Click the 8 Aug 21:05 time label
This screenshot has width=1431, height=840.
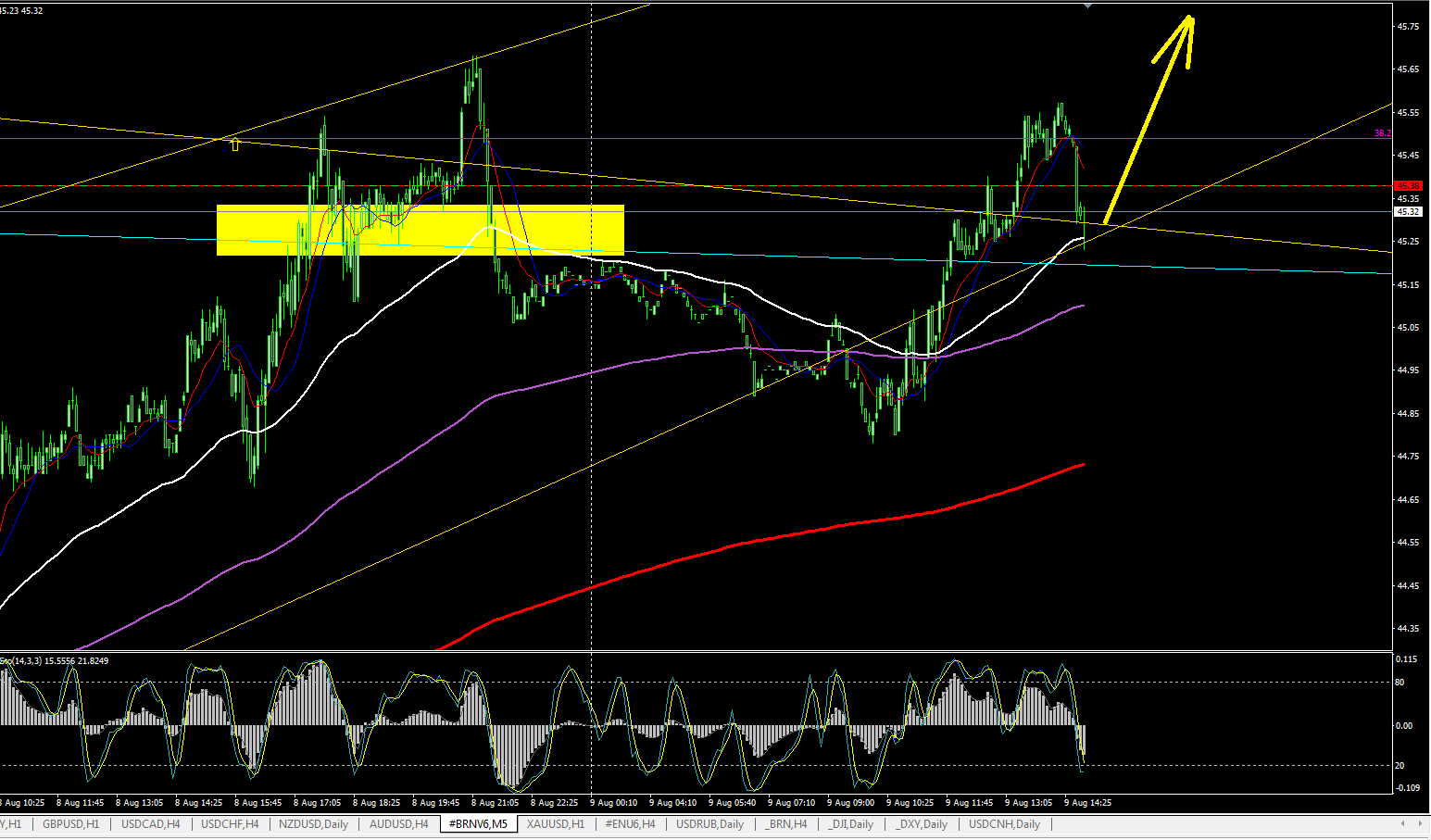[x=495, y=803]
